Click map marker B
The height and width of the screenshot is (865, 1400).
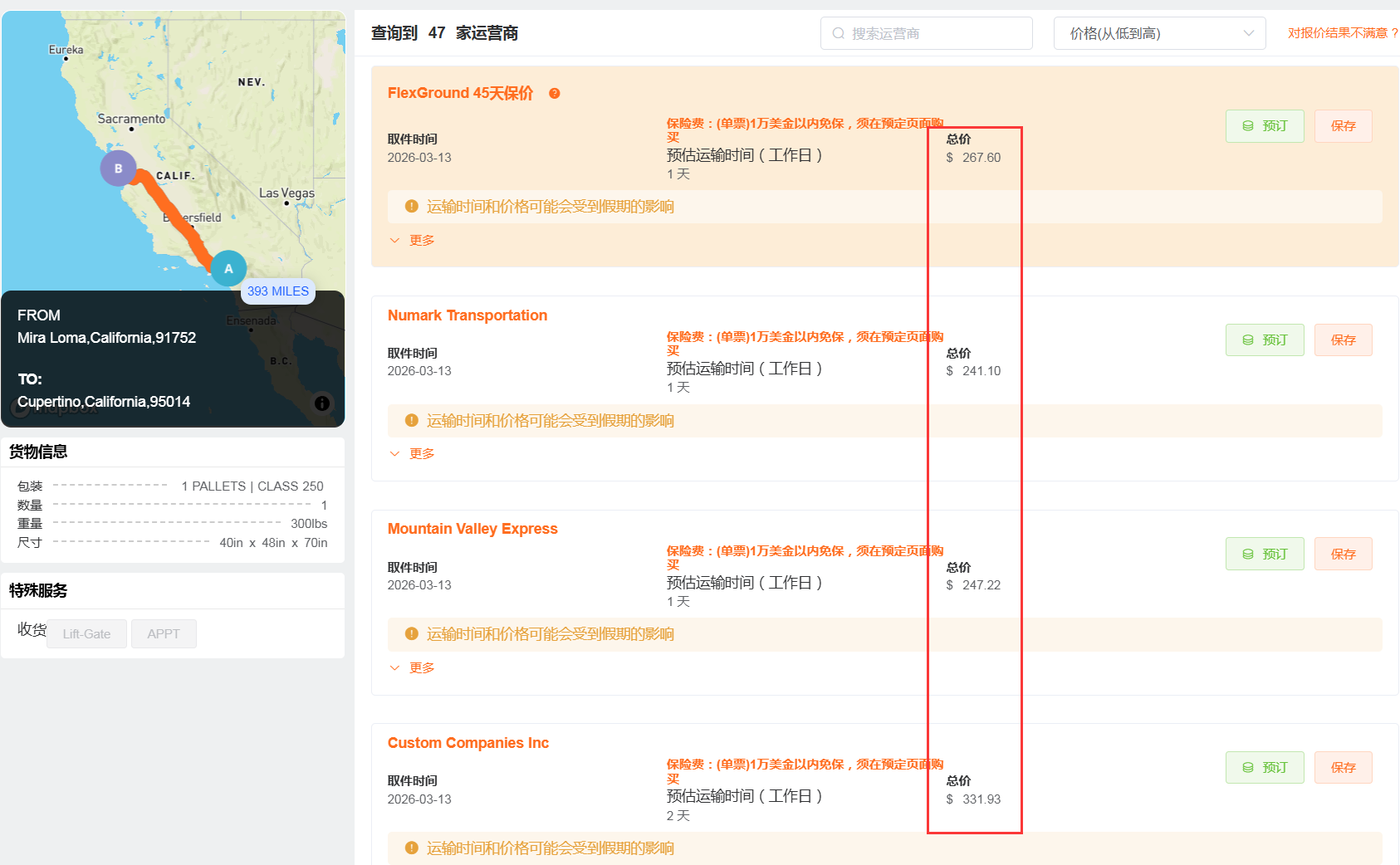click(x=118, y=169)
